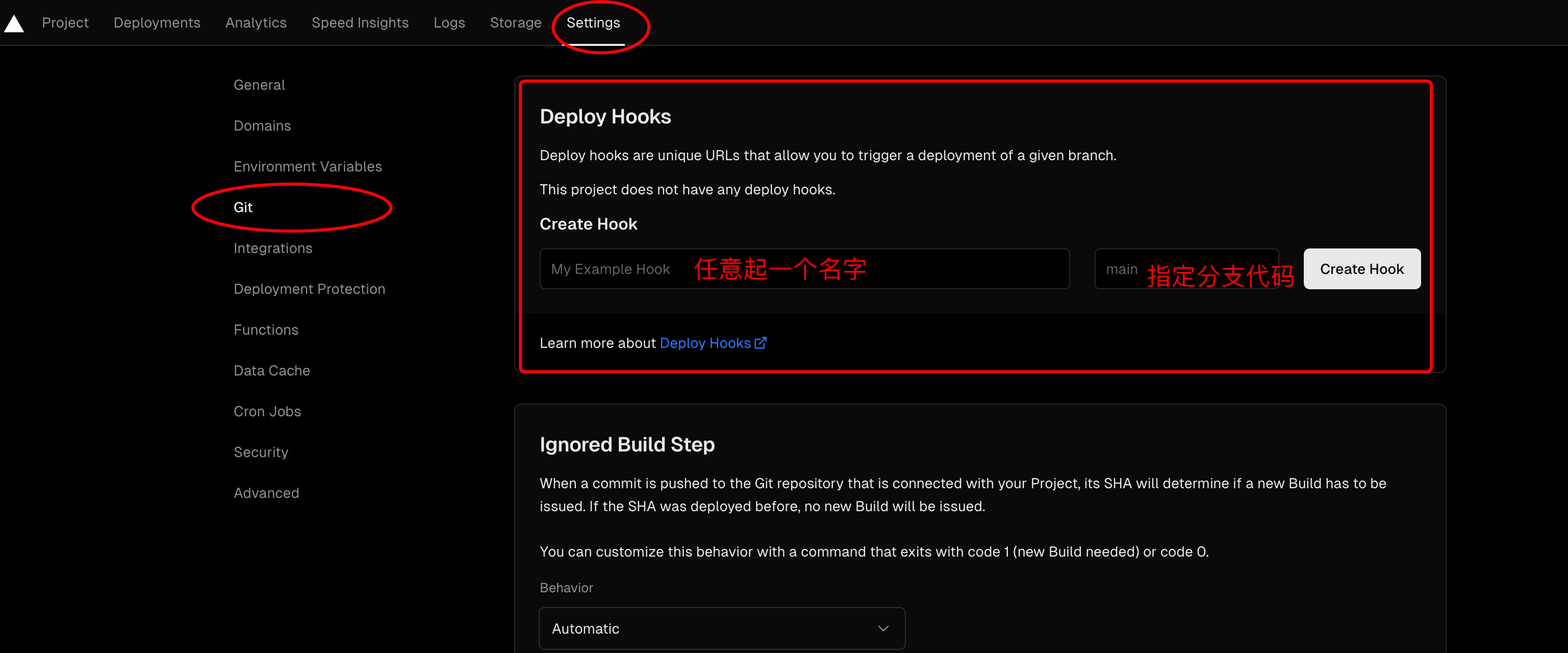The width and height of the screenshot is (1568, 653).
Task: Go to the Analytics tab
Action: pos(256,22)
